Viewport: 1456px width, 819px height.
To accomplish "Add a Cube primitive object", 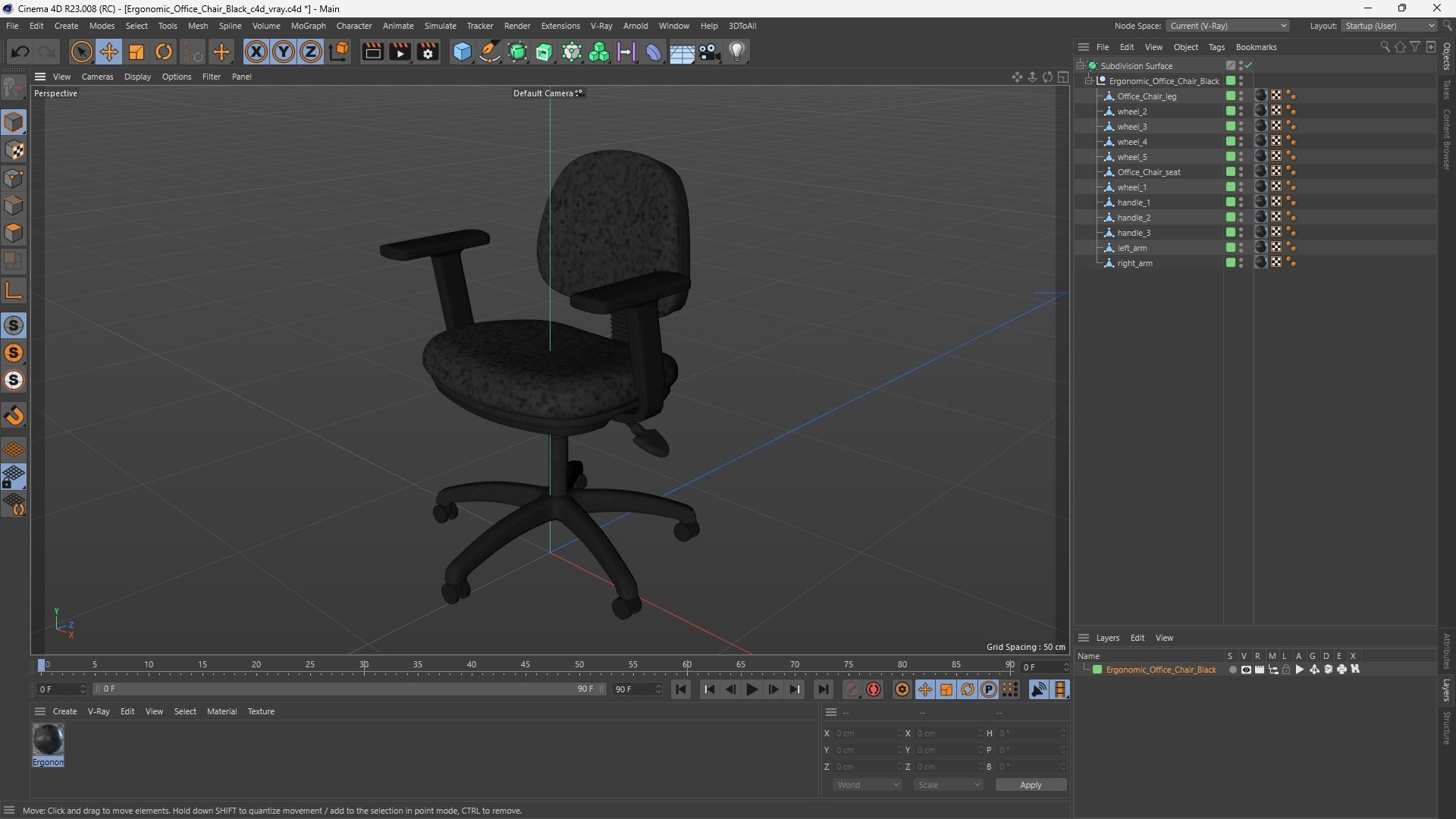I will tap(462, 52).
